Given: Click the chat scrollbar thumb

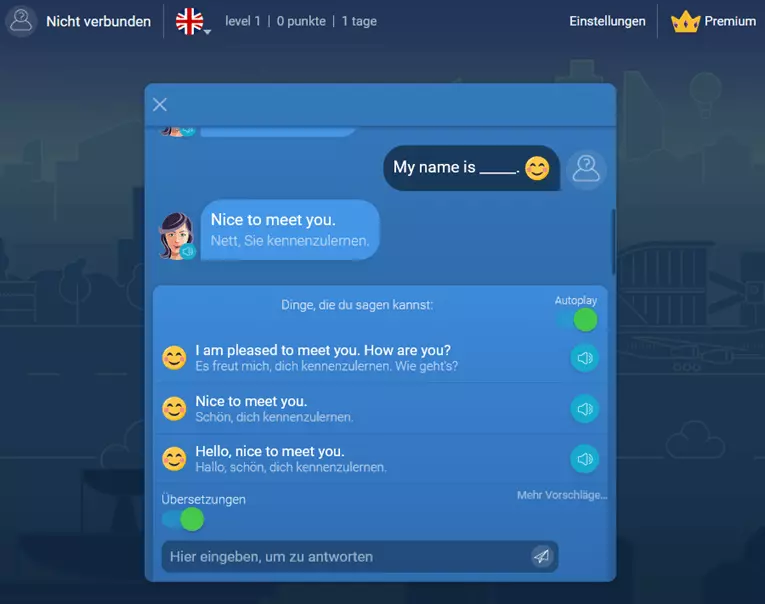Looking at the screenshot, I should 613,242.
